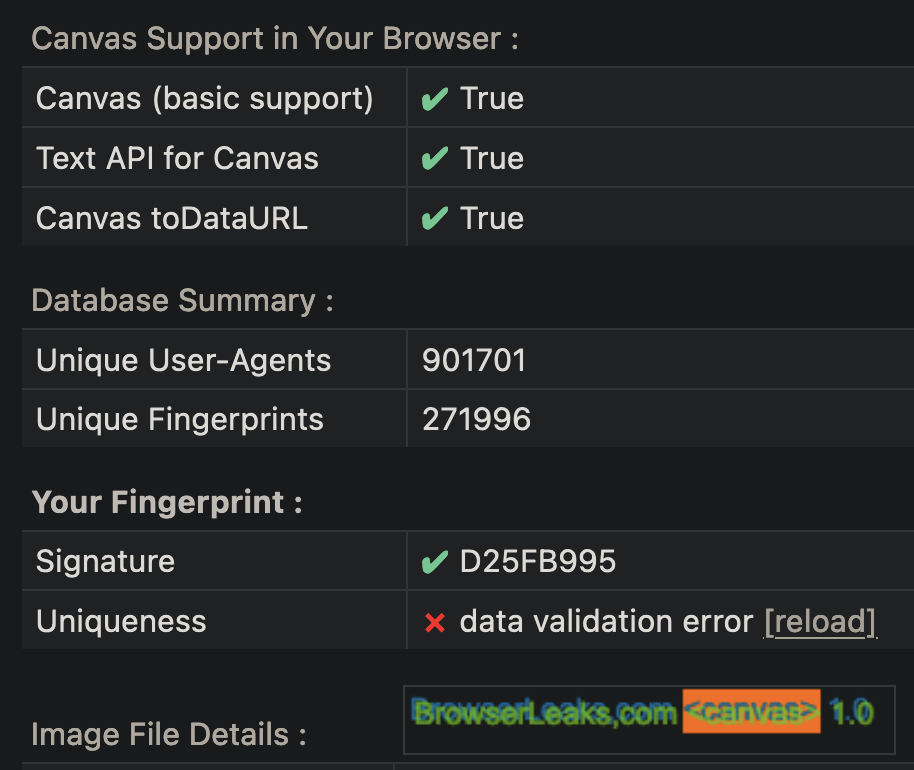This screenshot has height=770, width=914.
Task: Click the green checkmark beside signature D25FB995
Action: [435, 562]
